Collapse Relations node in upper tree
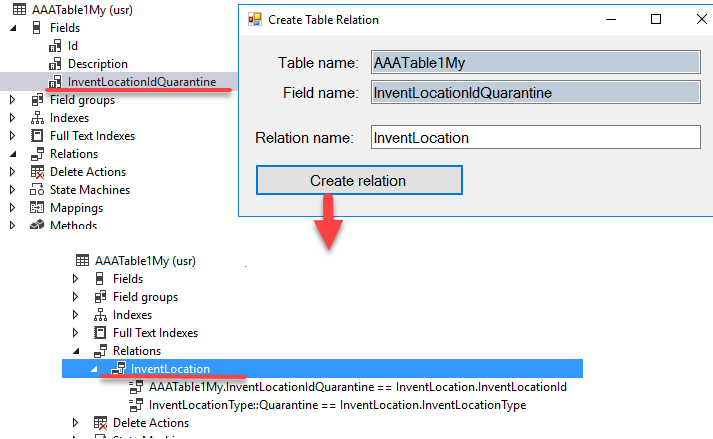 13,154
